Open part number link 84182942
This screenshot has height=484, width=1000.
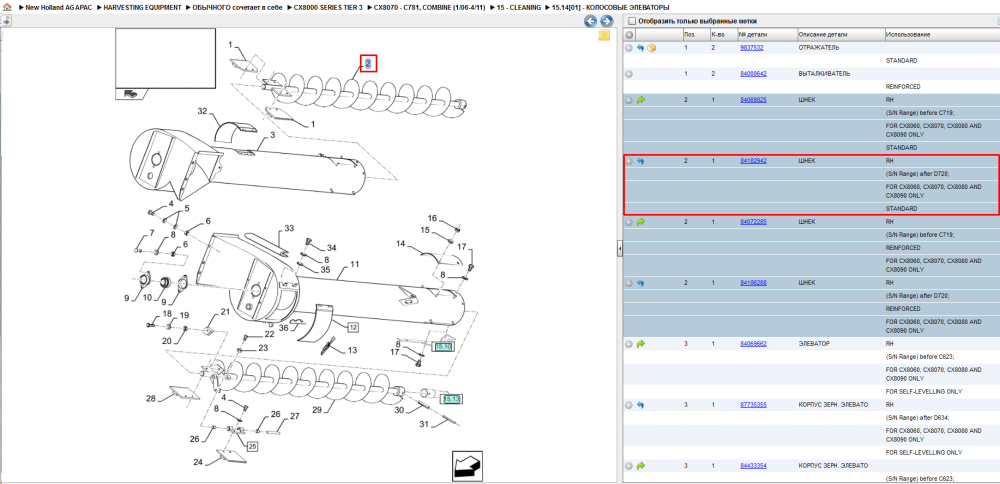tap(753, 161)
